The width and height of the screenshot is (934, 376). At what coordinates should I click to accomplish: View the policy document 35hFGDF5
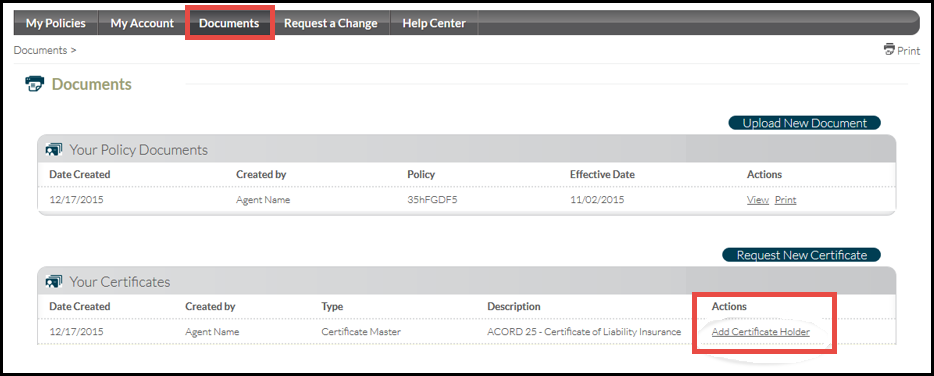pos(758,200)
